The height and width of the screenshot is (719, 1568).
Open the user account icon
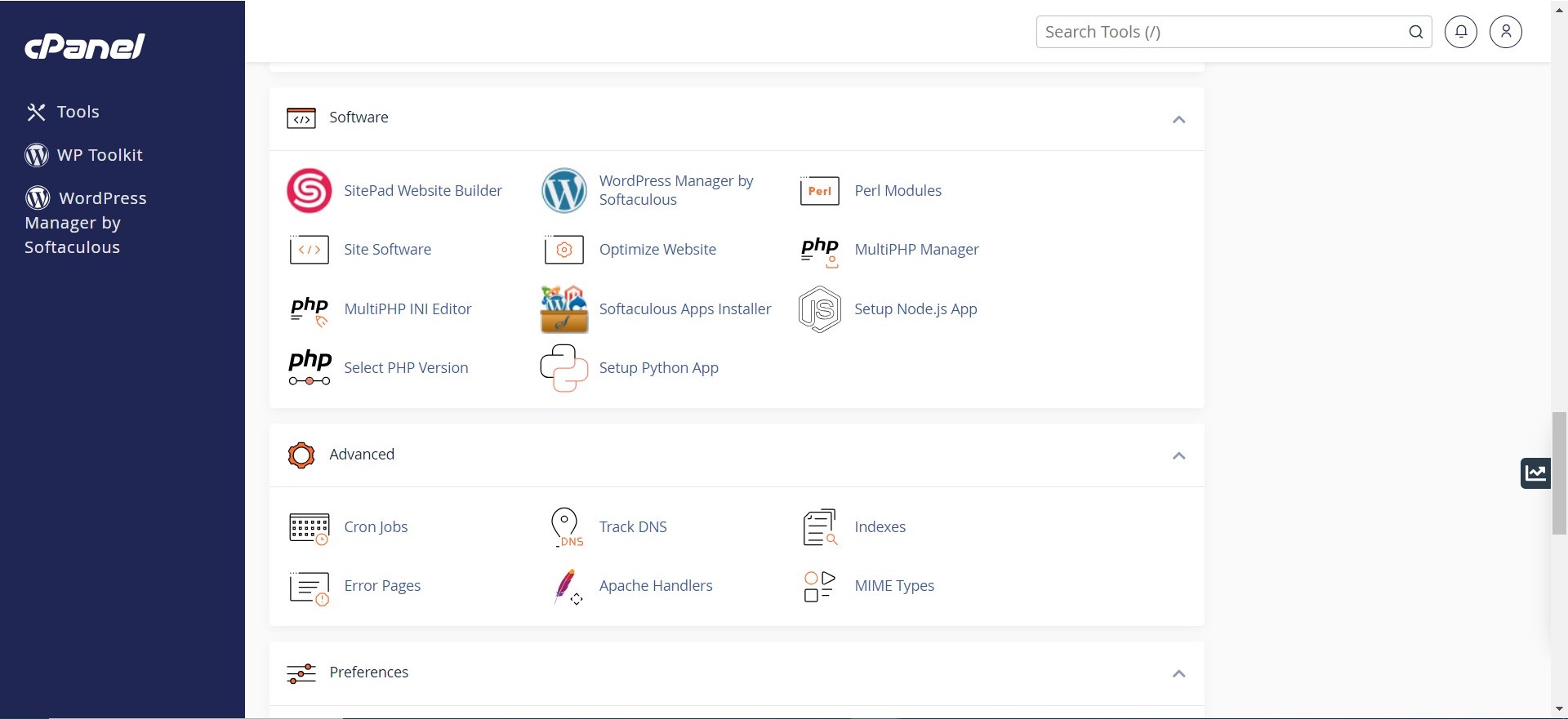click(x=1506, y=32)
